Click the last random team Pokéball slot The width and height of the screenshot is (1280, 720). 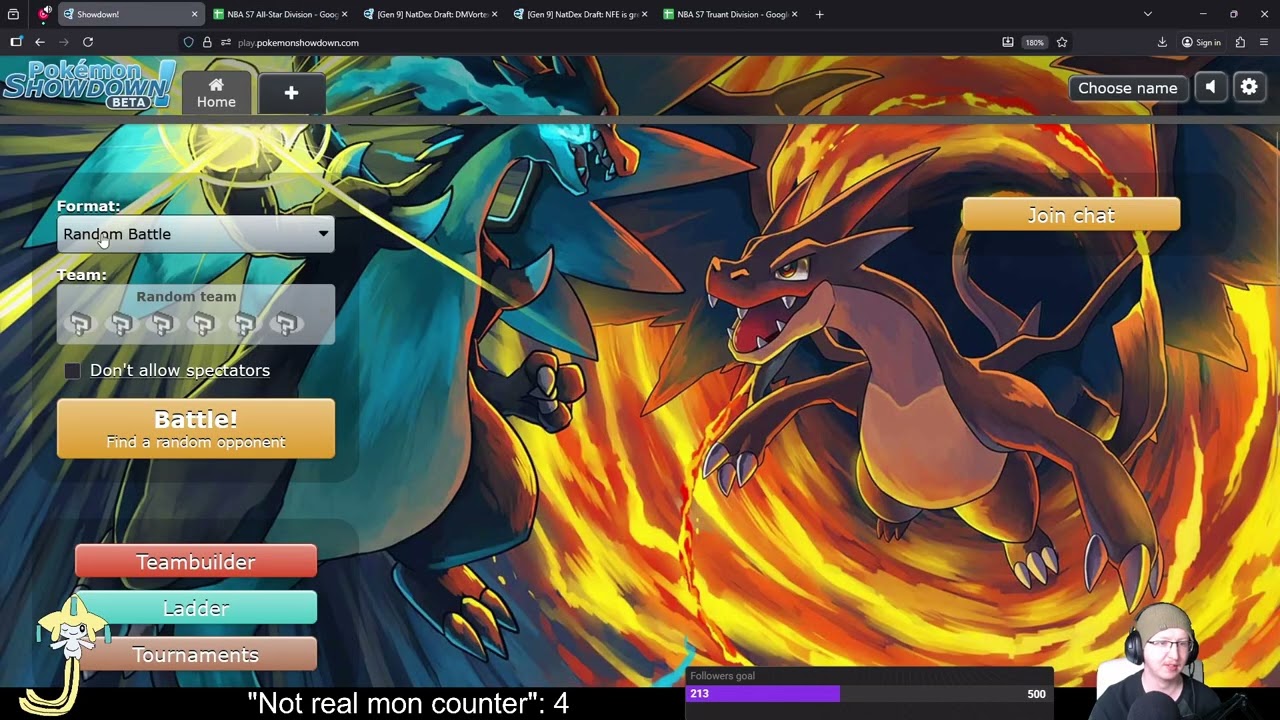point(286,323)
